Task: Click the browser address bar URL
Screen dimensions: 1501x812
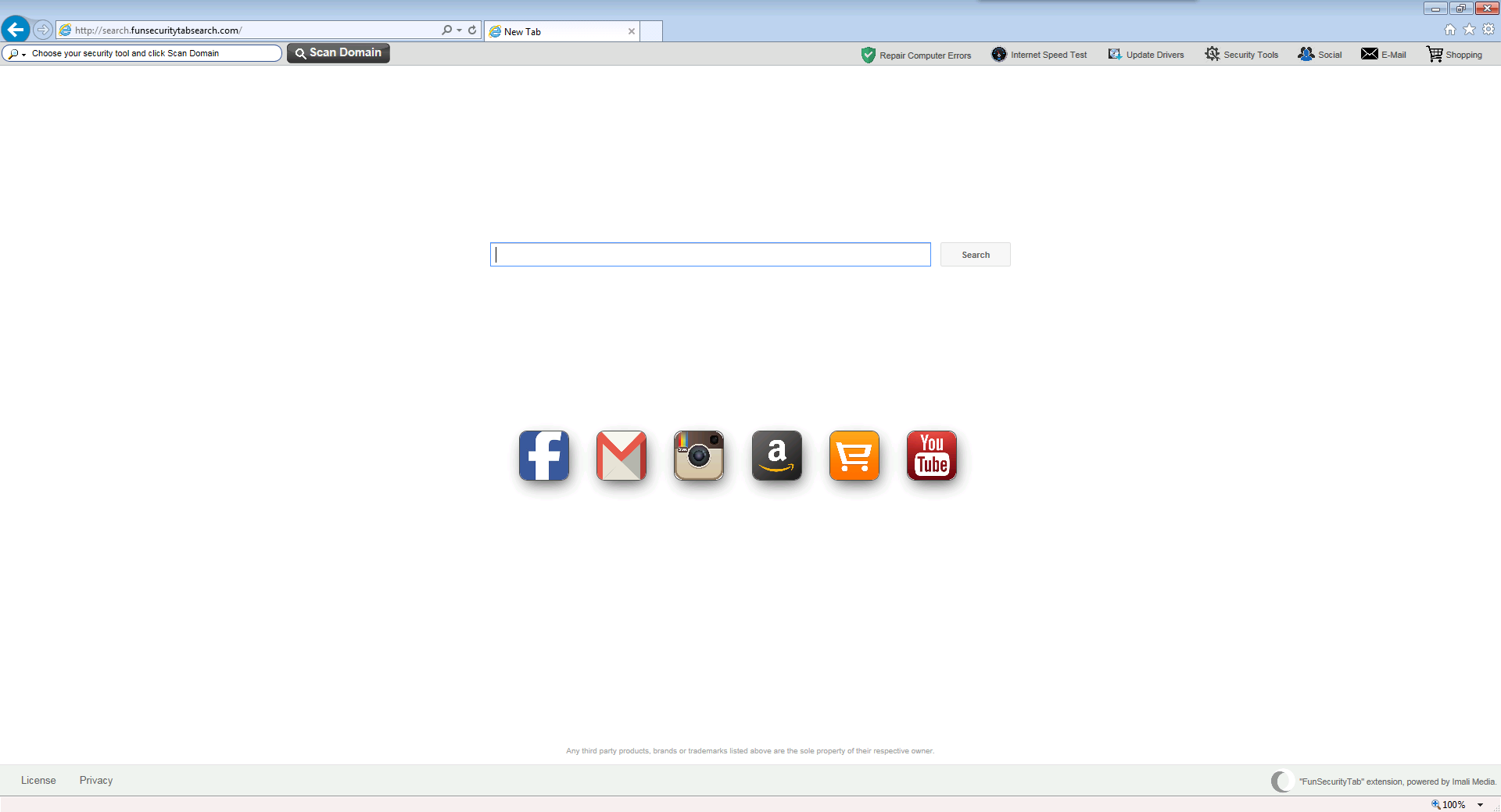Action: coord(159,30)
